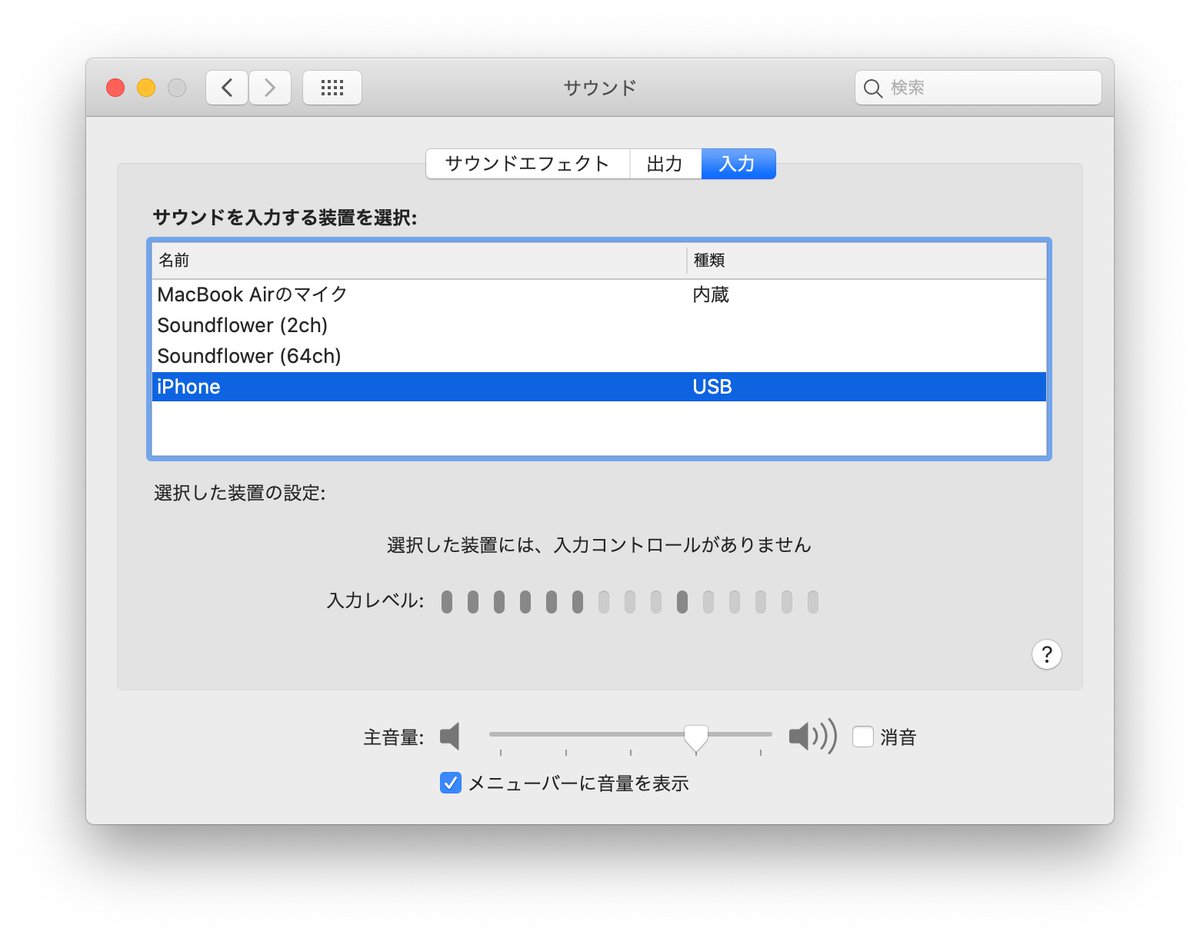This screenshot has width=1200, height=938.
Task: Select the 入力 tab
Action: point(738,164)
